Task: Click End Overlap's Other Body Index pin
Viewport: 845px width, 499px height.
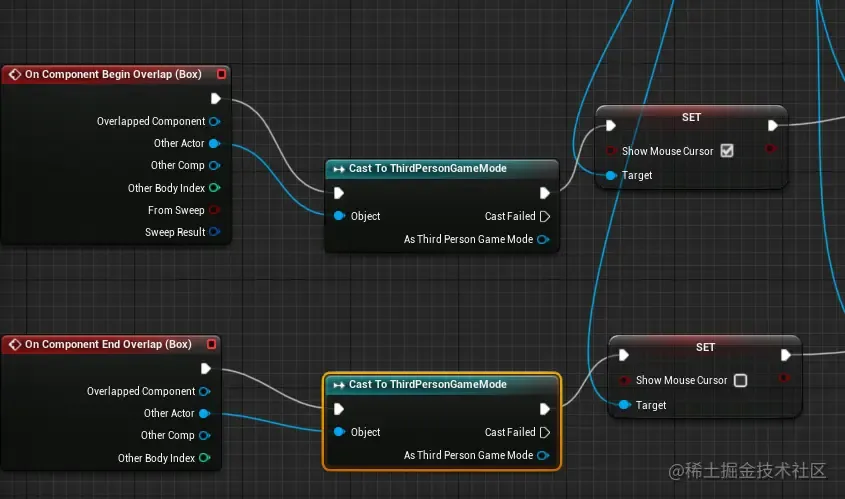Action: [205, 458]
